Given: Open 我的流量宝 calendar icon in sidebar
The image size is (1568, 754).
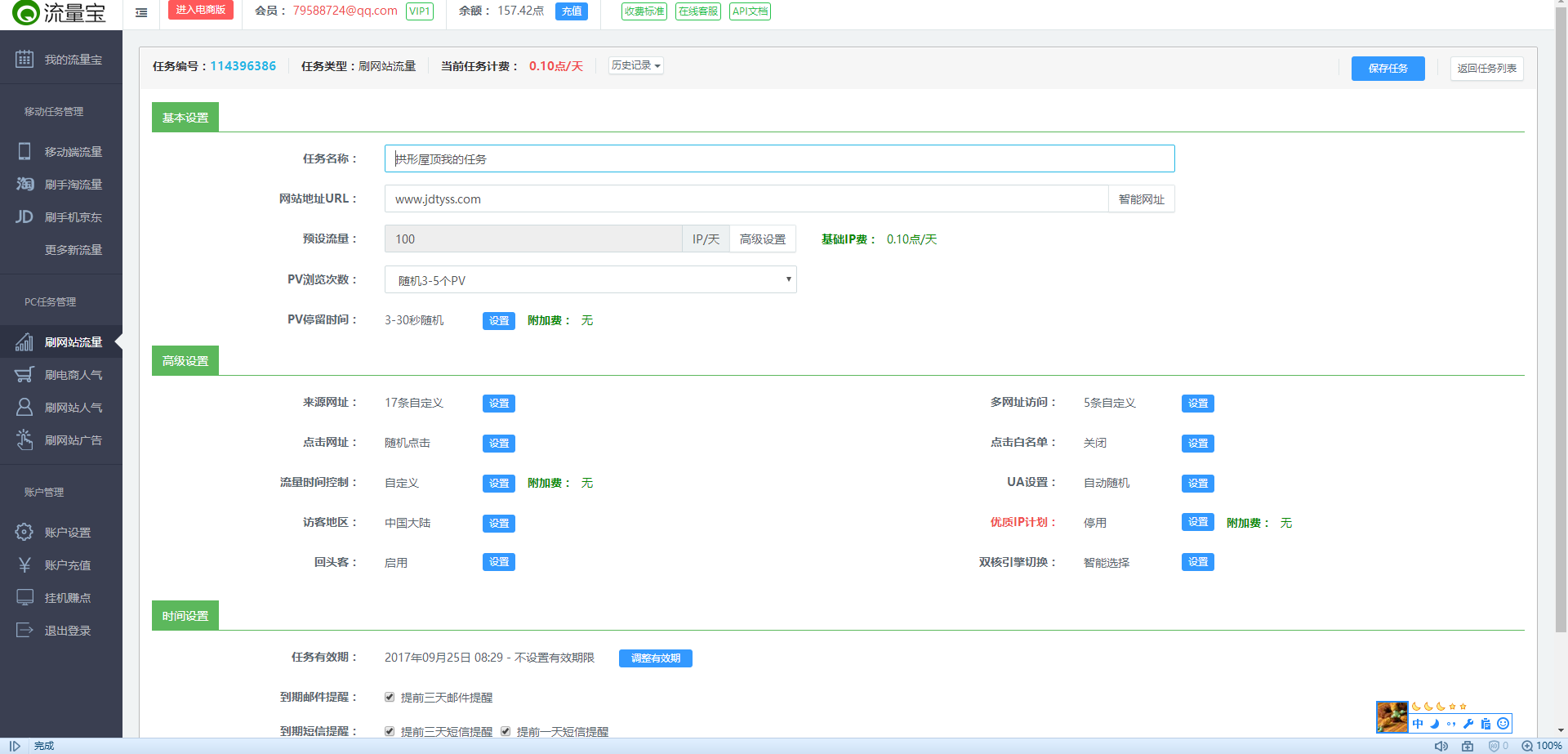Looking at the screenshot, I should (x=24, y=59).
